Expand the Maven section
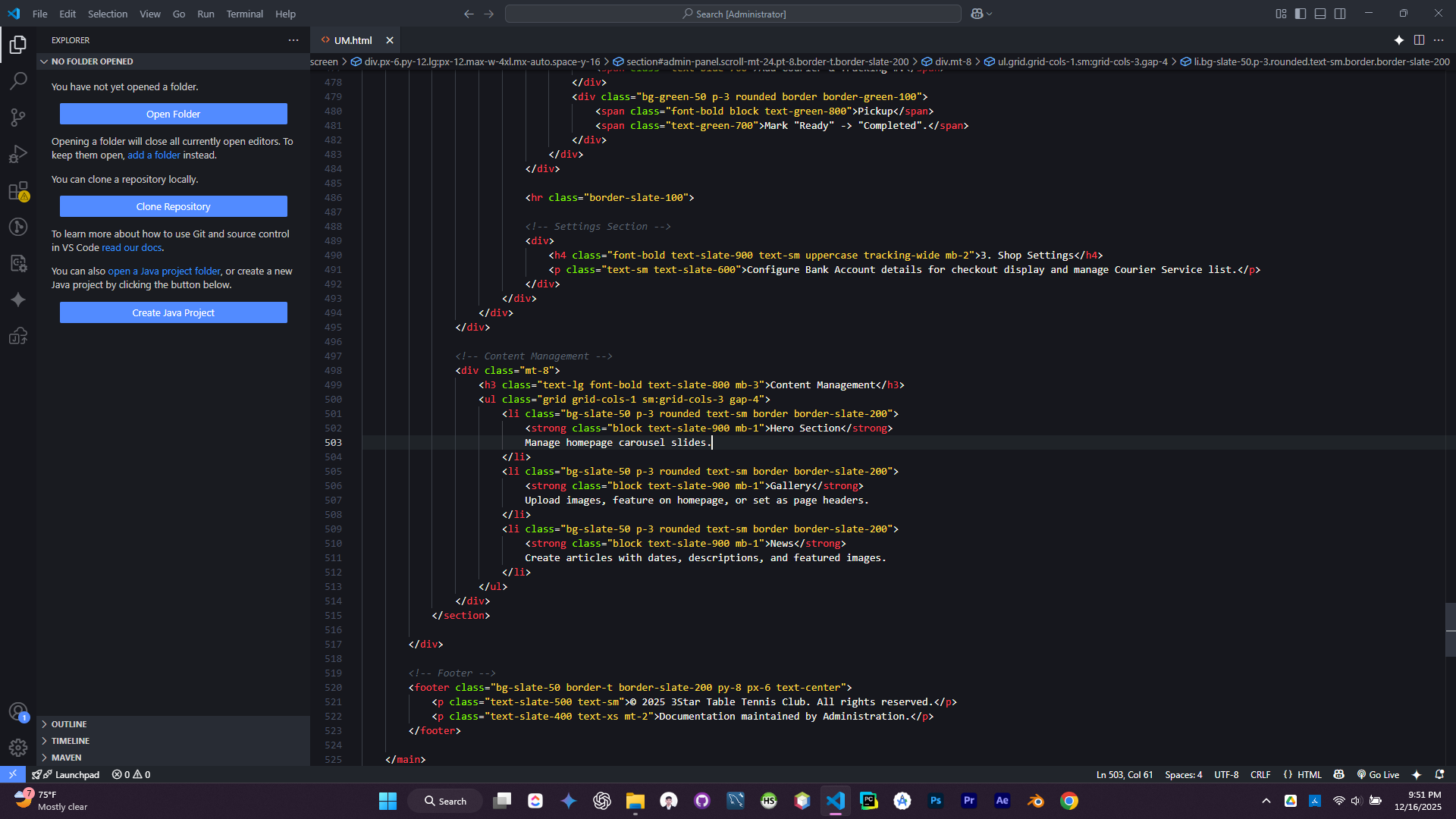The height and width of the screenshot is (819, 1456). [174, 758]
